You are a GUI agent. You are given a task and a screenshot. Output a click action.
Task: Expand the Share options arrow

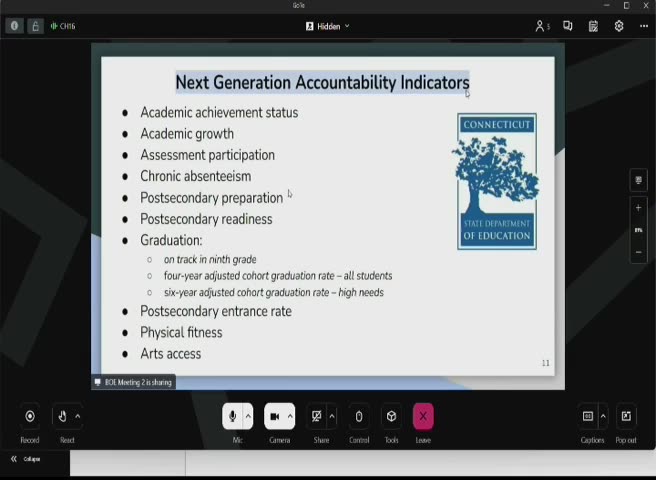[332, 416]
